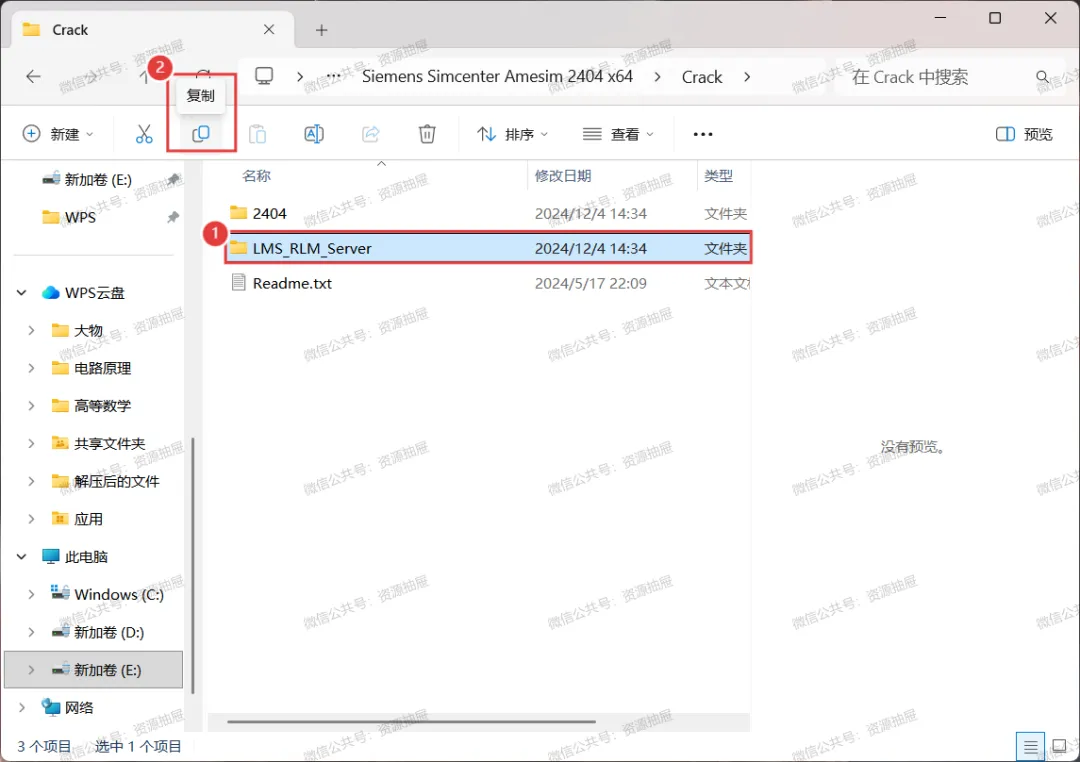Viewport: 1080px width, 762px height.
Task: Click the 2024/5/17 22:09 date cell
Action: (x=590, y=283)
